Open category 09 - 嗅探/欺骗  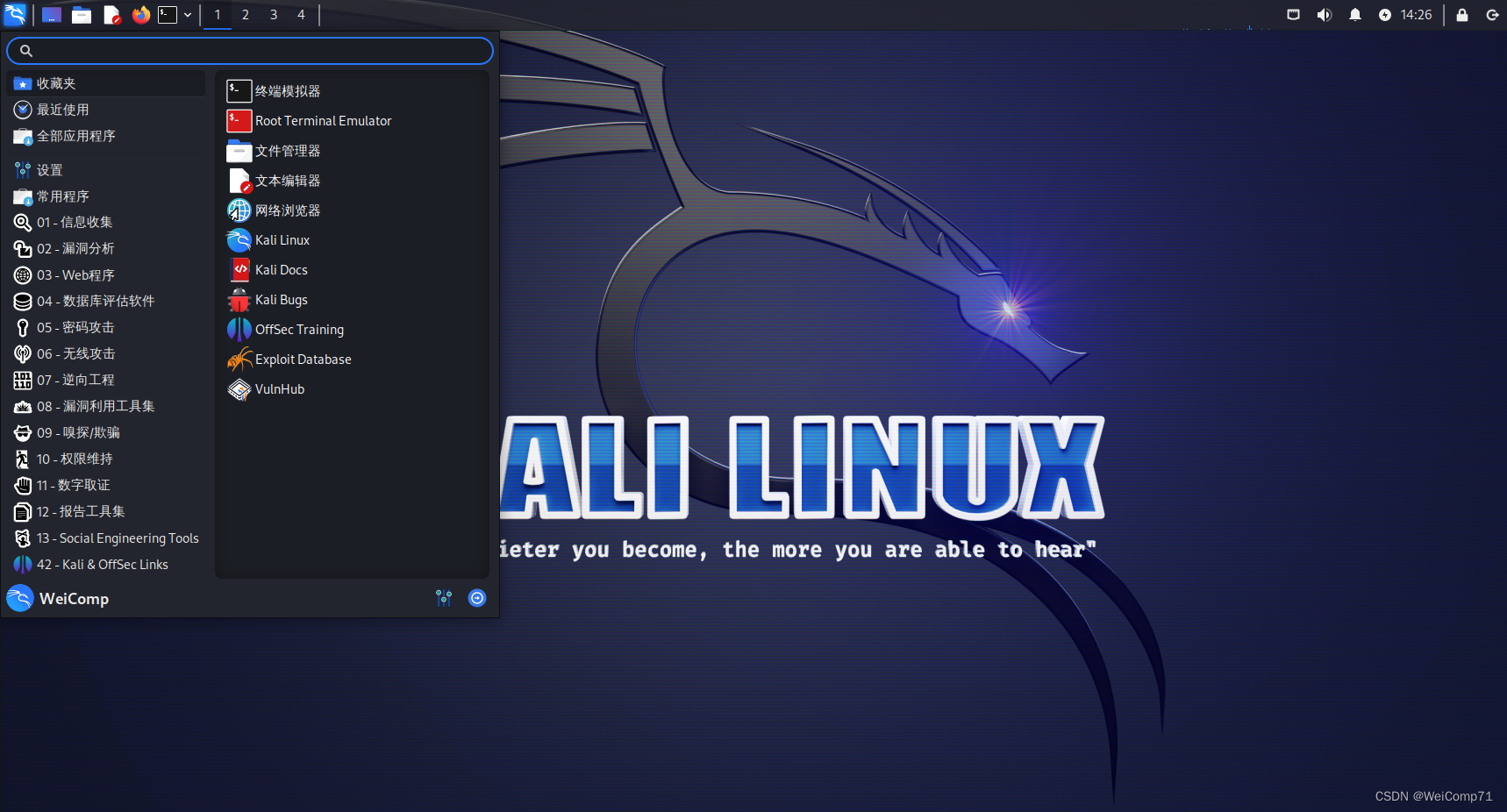click(106, 433)
